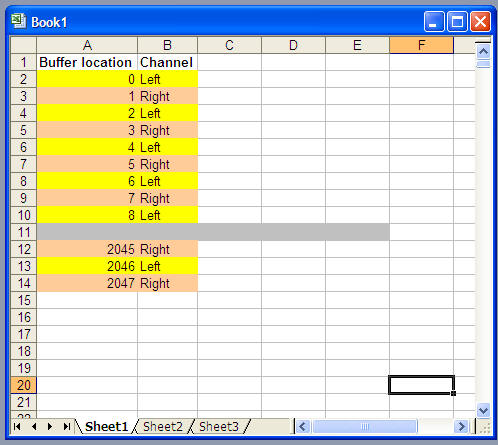498x445 pixels.
Task: Click the Excel workbook icon beside Book1
Action: click(18, 21)
